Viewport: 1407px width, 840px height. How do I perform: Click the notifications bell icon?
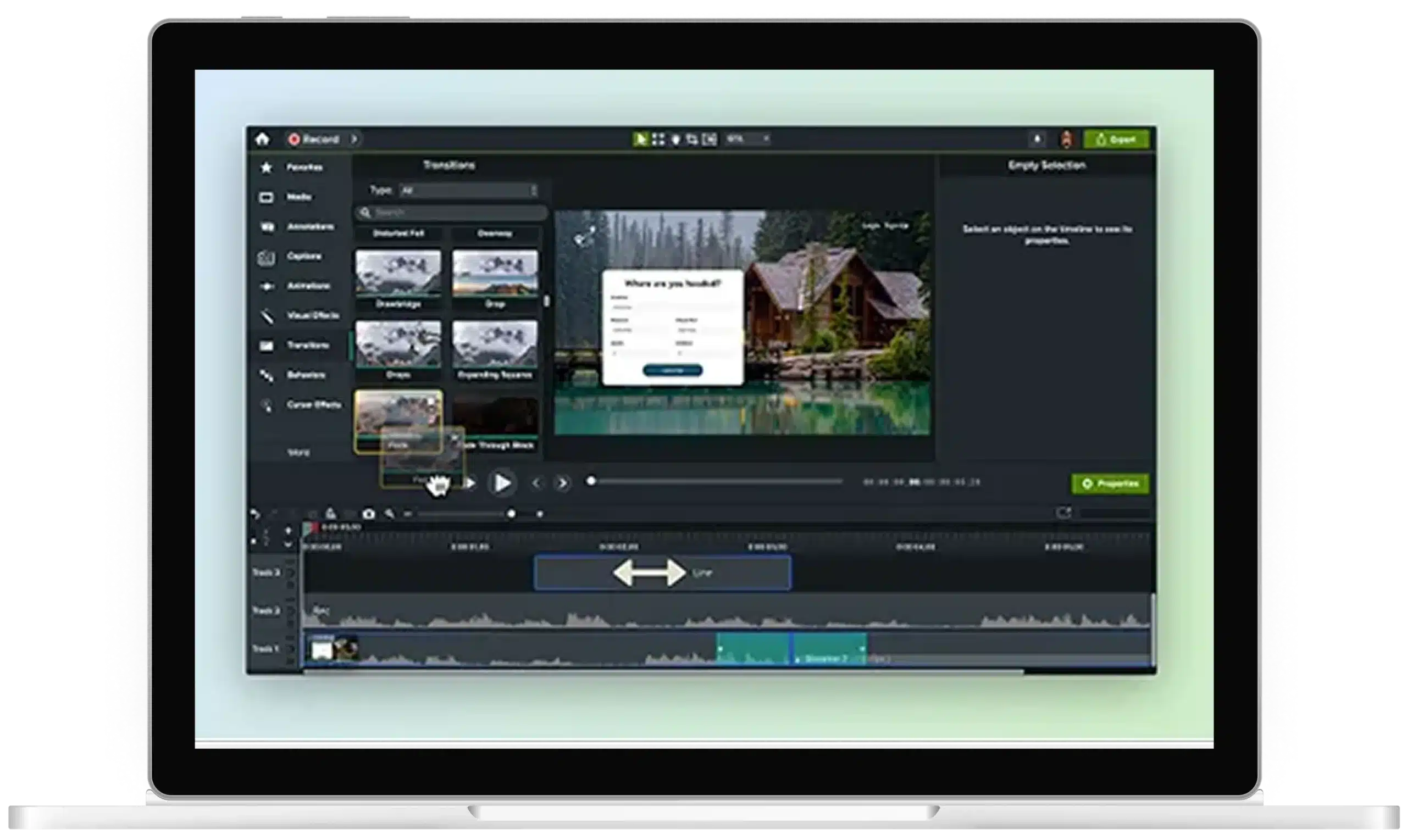1037,139
